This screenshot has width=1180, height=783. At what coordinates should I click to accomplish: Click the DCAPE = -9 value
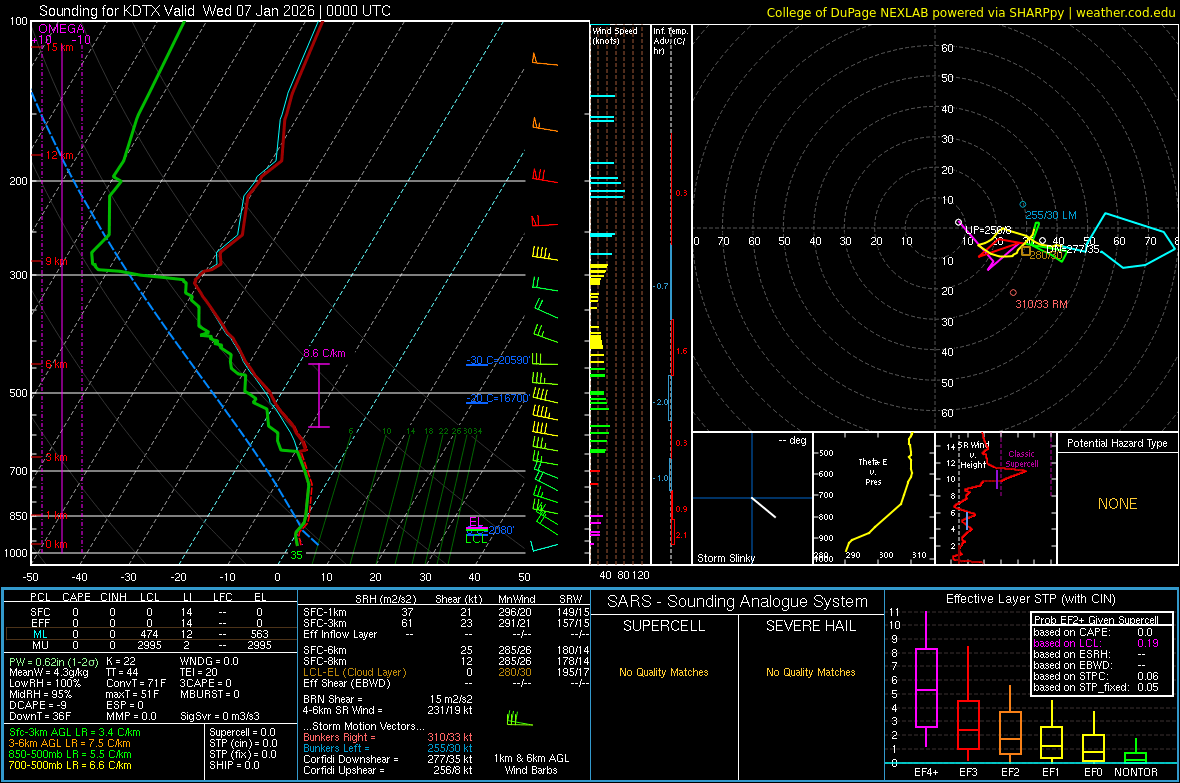38,705
